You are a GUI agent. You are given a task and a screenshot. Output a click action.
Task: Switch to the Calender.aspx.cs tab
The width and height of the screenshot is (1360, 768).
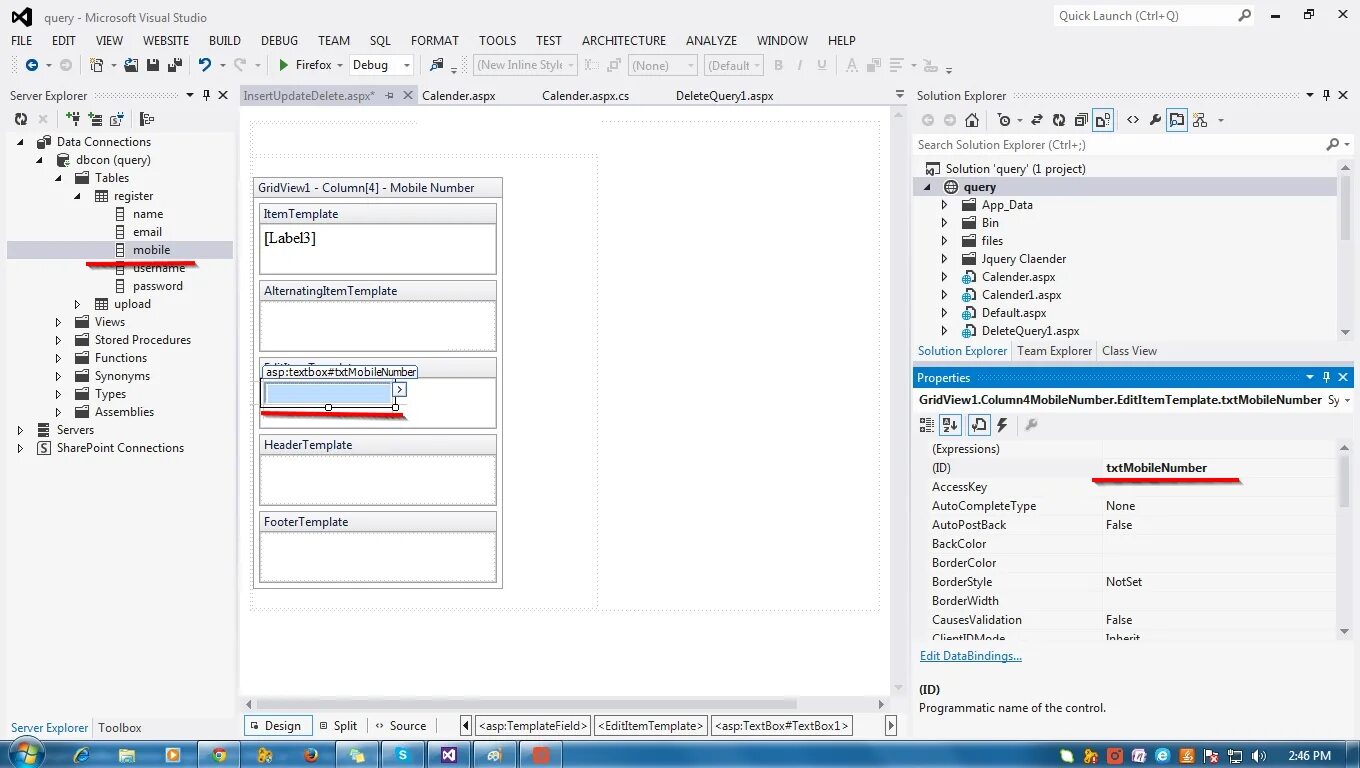586,96
